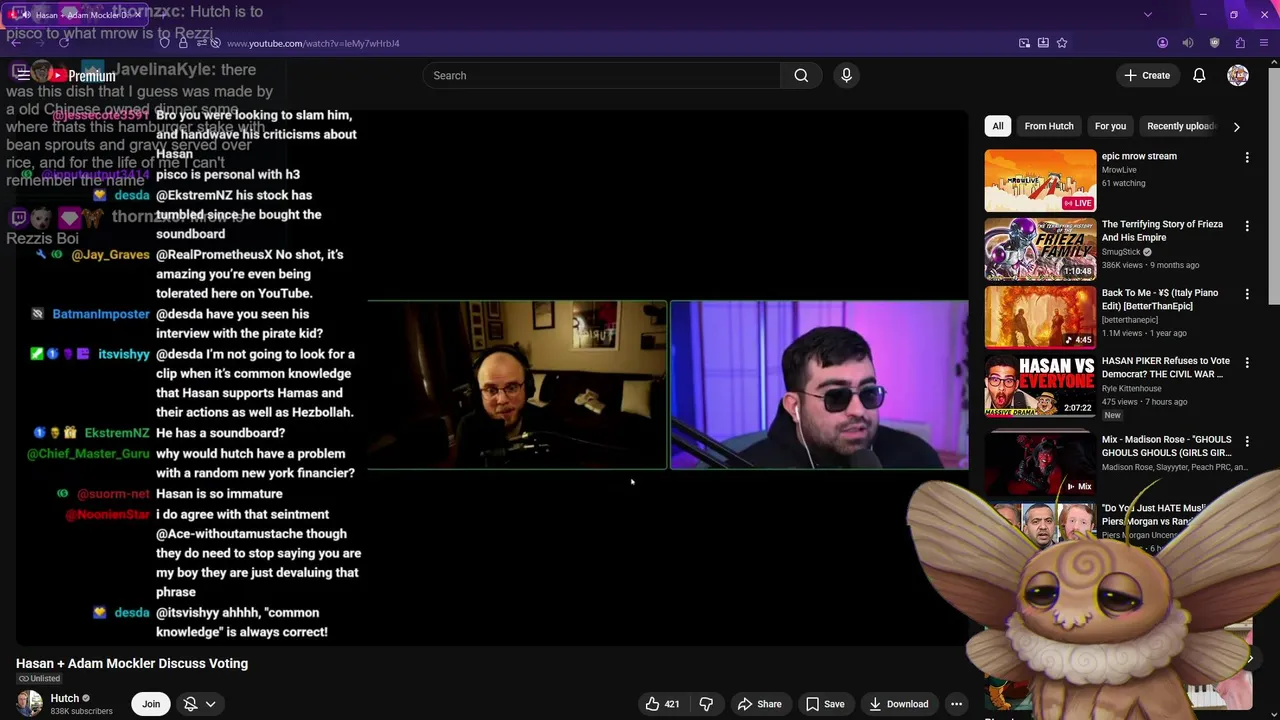1280x720 pixels.
Task: Click the Unlisted badge under title
Action: pyautogui.click(x=39, y=679)
